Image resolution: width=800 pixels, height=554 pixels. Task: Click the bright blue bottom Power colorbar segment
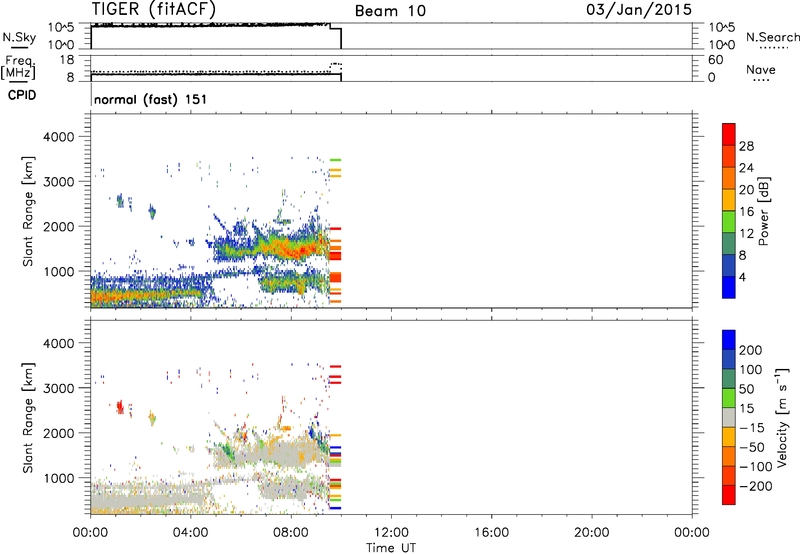click(x=729, y=287)
